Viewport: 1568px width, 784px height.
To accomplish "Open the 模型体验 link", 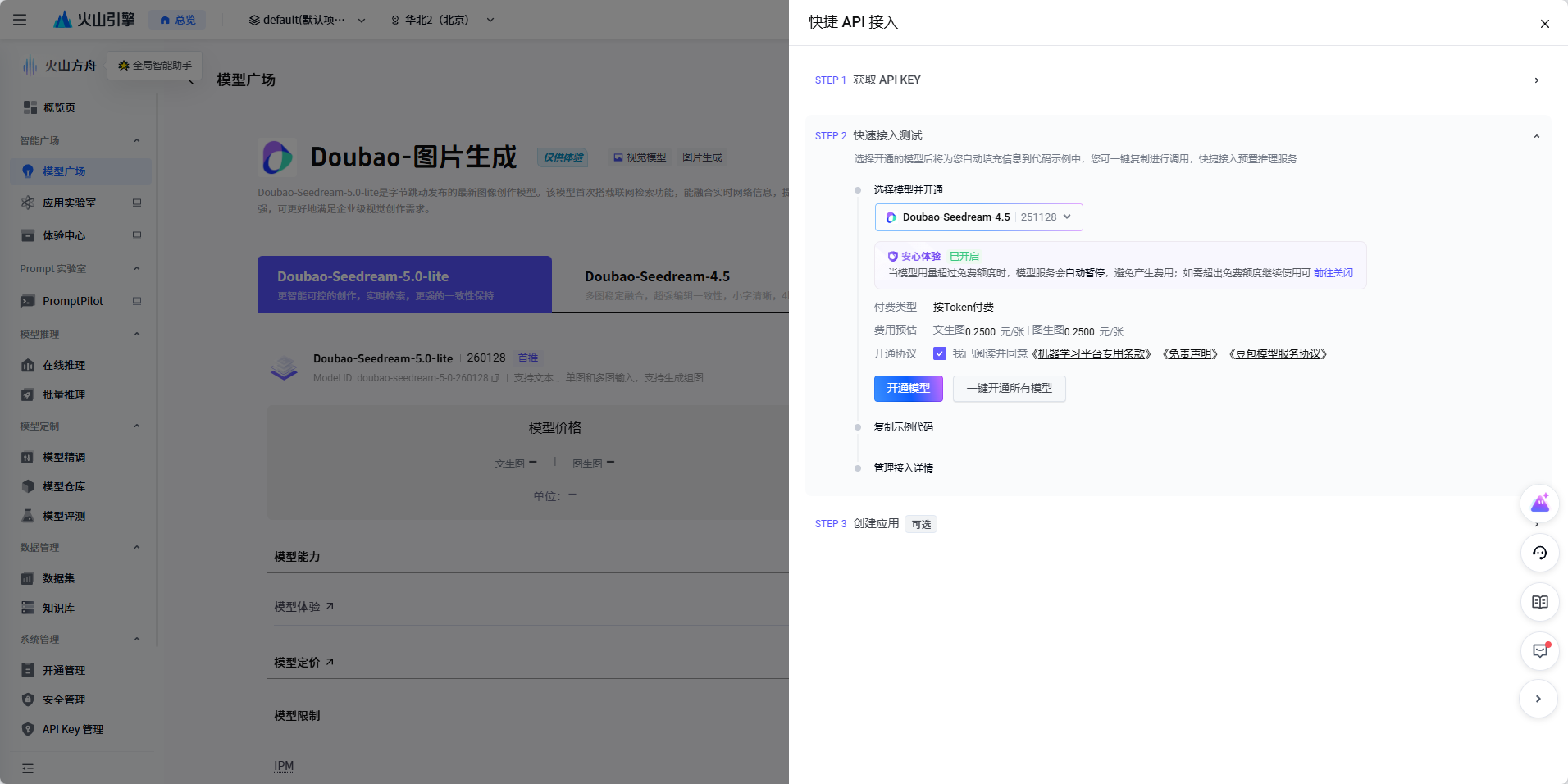I will click(x=303, y=606).
